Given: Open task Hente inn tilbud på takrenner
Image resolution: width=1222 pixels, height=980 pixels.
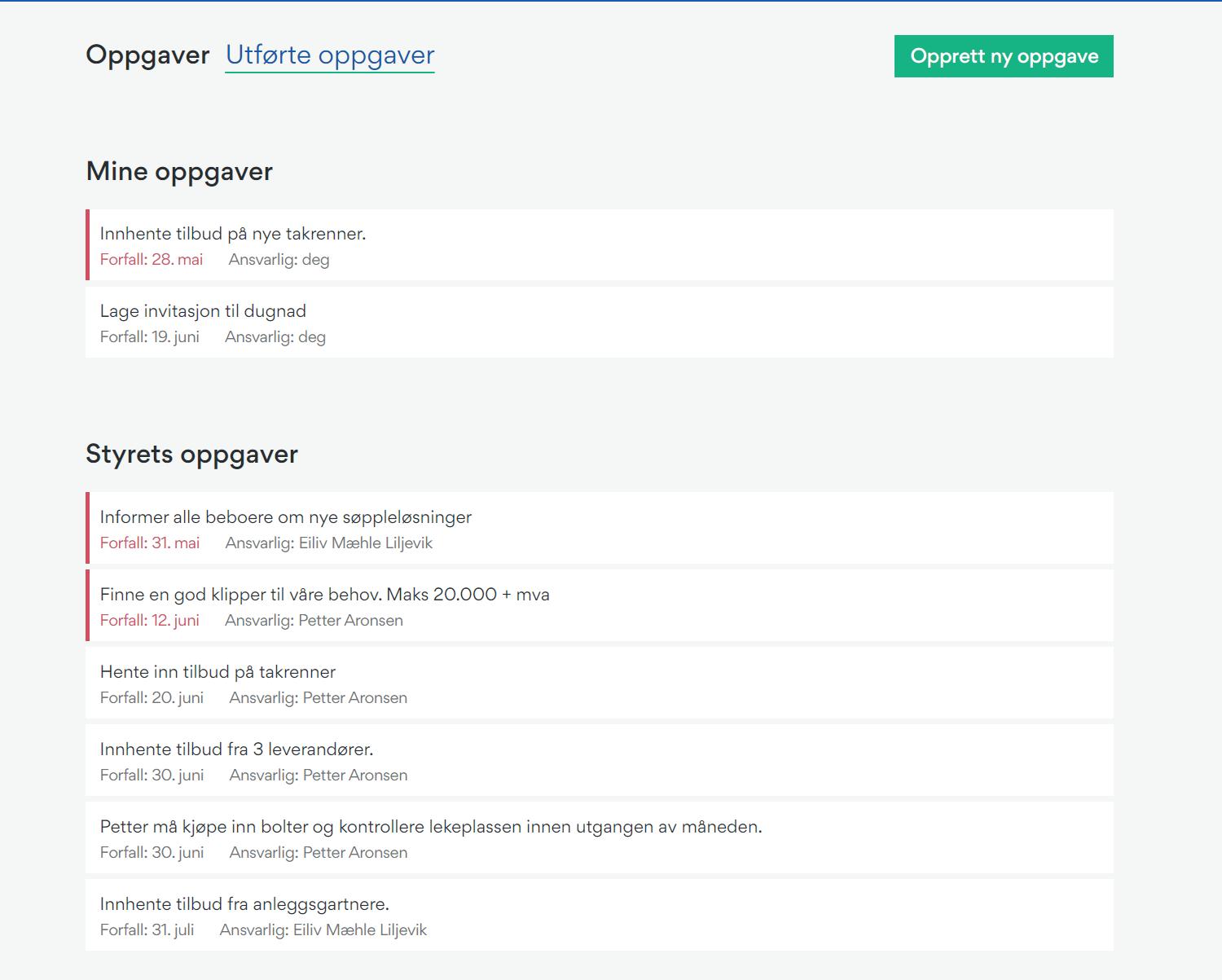Looking at the screenshot, I should click(x=600, y=683).
